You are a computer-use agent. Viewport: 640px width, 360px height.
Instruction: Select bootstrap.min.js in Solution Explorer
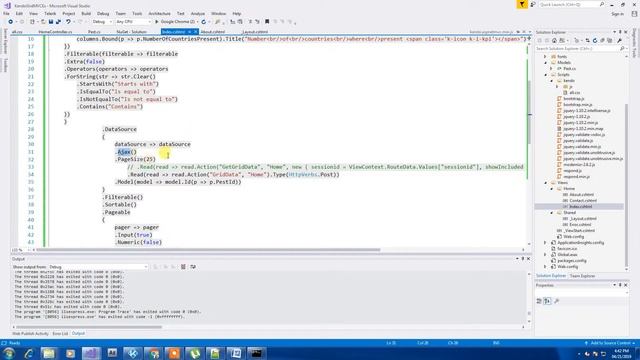[577, 105]
